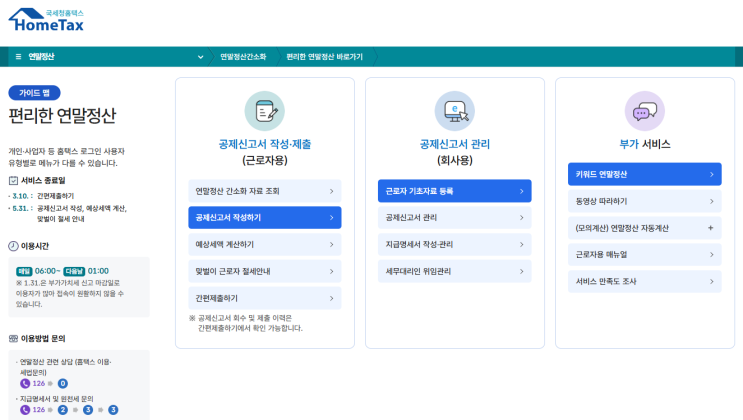The width and height of the screenshot is (743, 420).
Task: Click the speech bubble icon above 부가 서비스
Action: click(645, 111)
